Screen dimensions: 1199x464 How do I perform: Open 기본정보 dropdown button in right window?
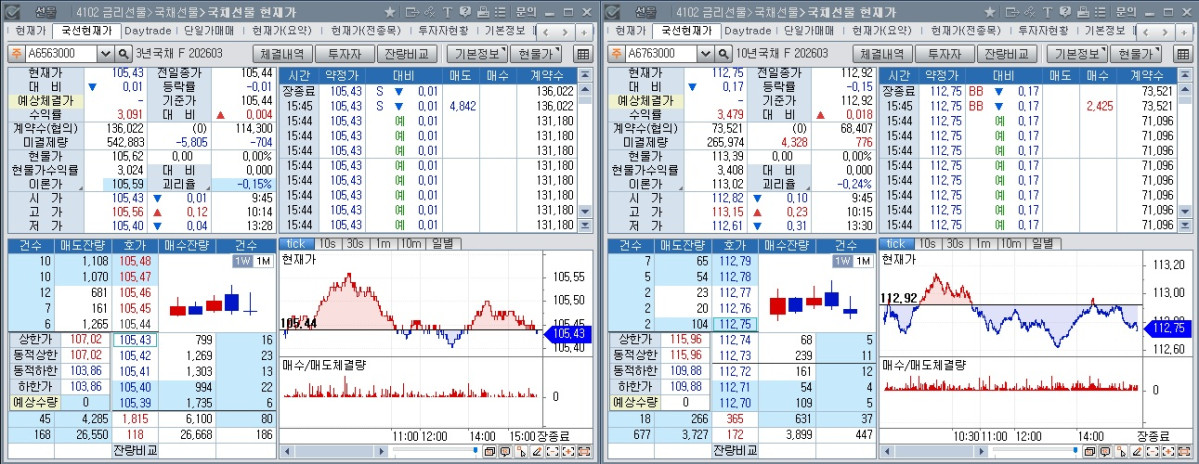(x=1077, y=54)
